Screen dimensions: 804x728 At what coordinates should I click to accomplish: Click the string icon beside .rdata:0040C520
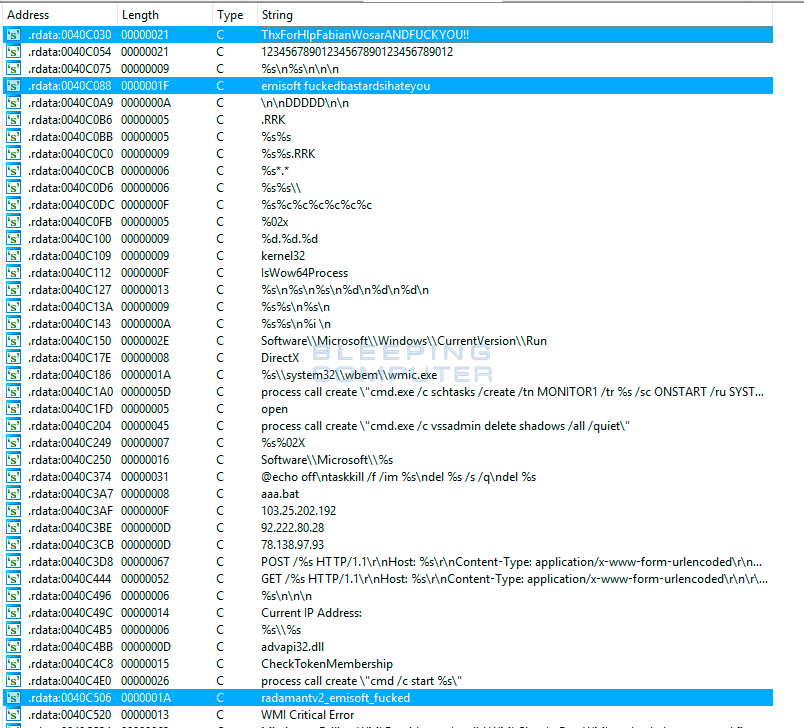pos(13,715)
